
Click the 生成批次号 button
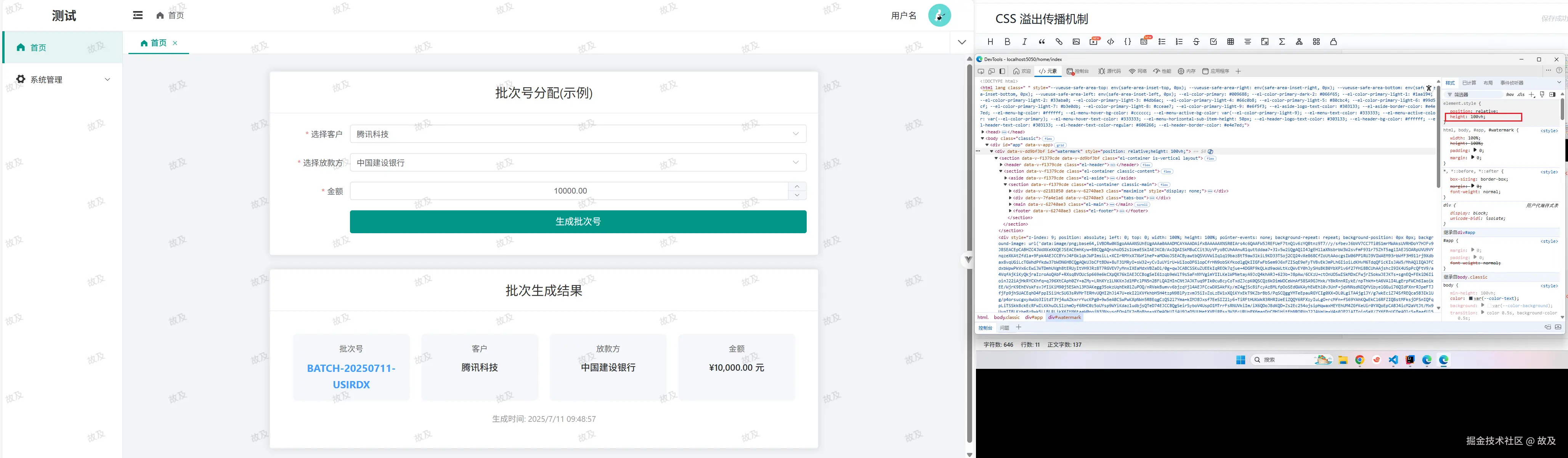(578, 221)
